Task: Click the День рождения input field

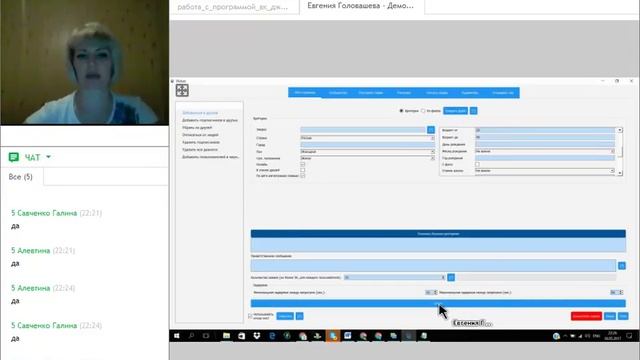Action: [x=545, y=144]
